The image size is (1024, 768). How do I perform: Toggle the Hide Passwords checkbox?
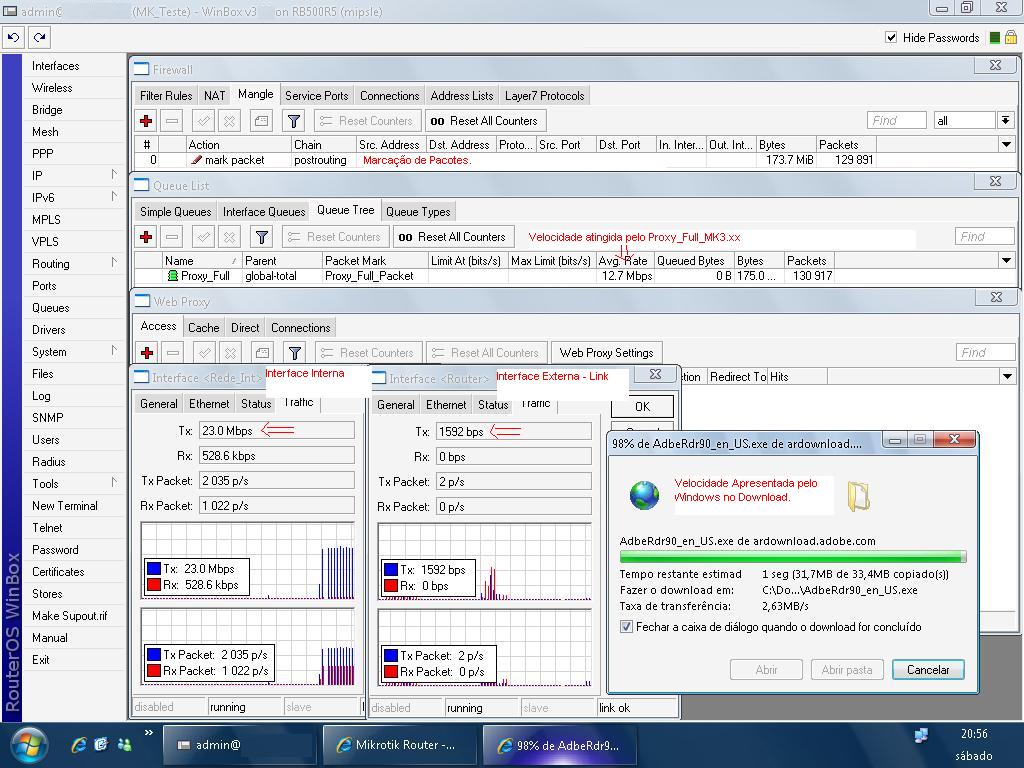click(891, 38)
